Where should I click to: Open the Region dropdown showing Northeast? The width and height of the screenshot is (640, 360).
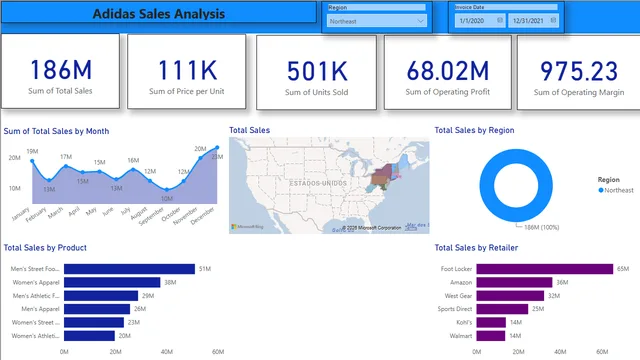(x=377, y=21)
